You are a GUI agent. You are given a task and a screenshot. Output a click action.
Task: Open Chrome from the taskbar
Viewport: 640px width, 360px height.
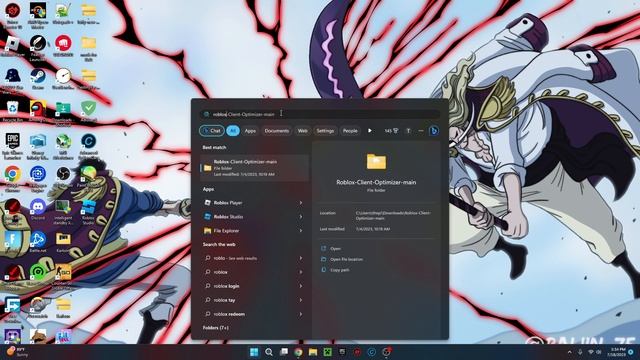[x=298, y=352]
